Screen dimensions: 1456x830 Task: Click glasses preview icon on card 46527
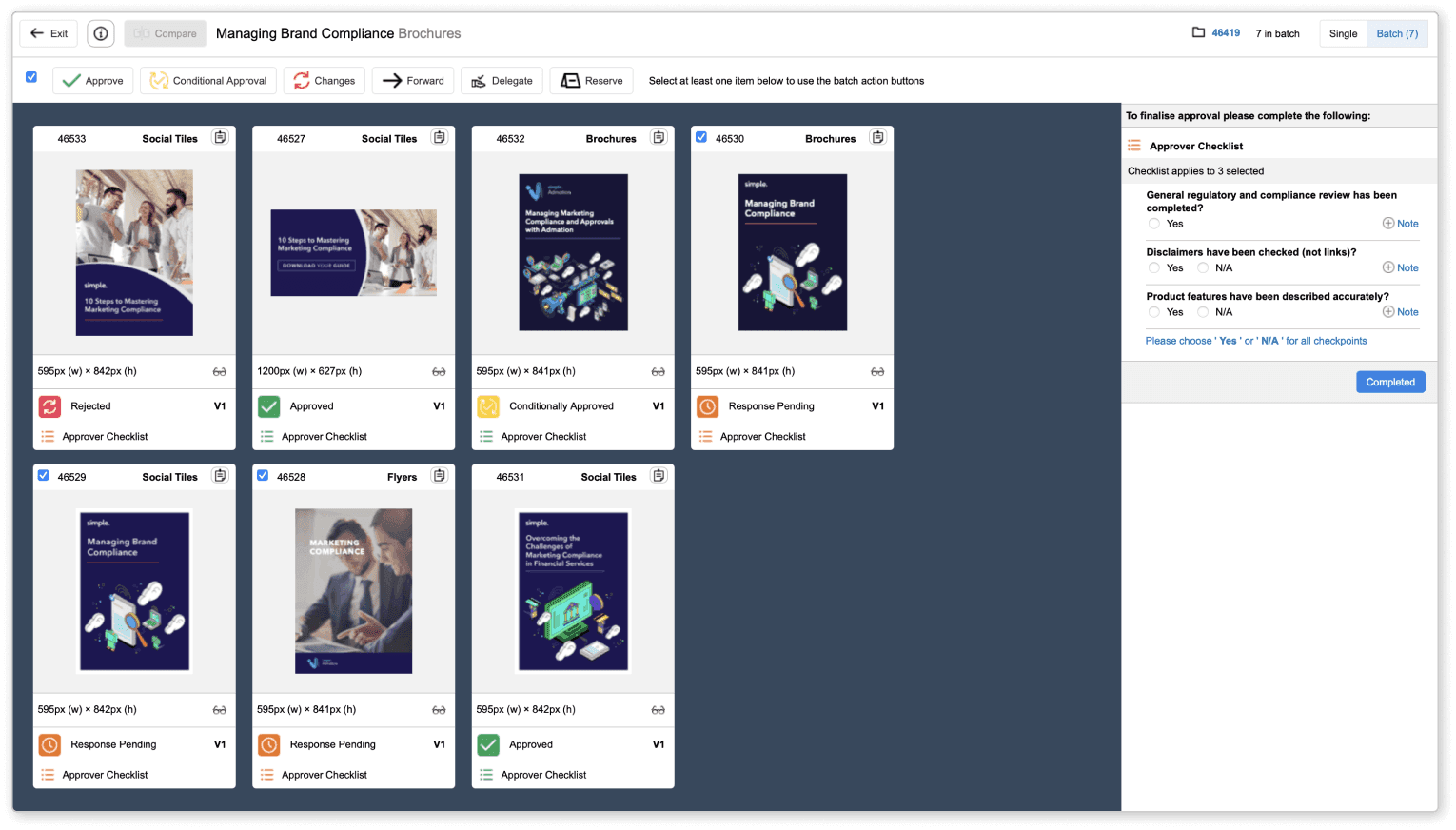point(439,371)
